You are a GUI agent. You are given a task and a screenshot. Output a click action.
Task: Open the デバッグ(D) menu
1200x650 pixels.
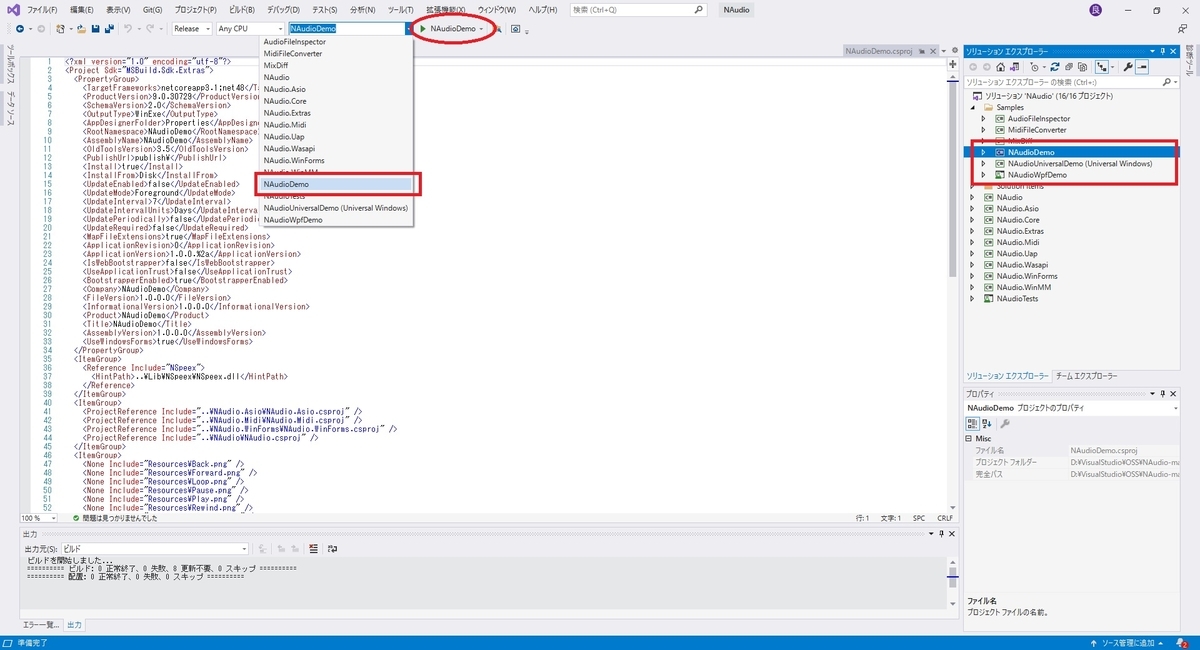point(284,9)
